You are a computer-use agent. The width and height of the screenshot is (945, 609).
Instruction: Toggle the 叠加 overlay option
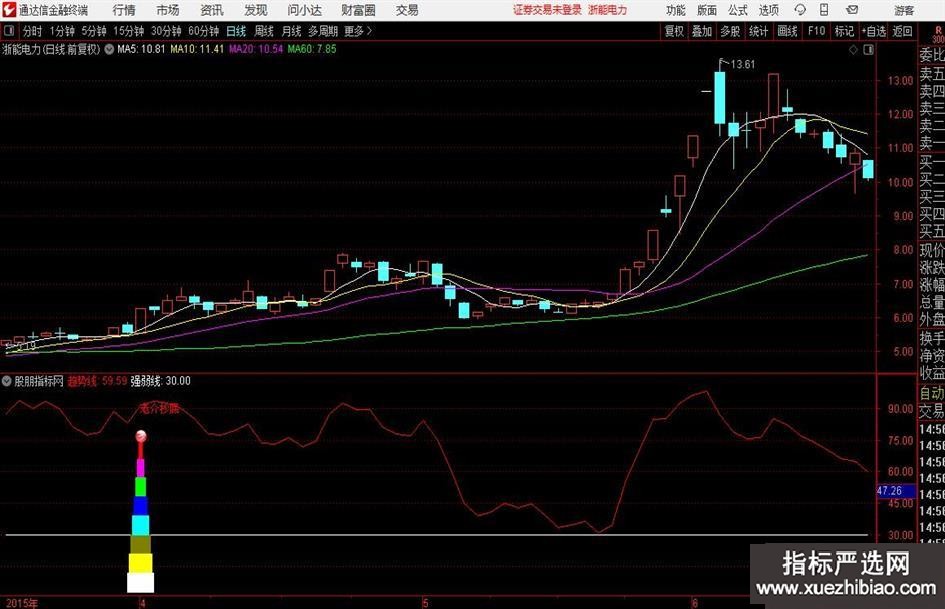point(702,31)
